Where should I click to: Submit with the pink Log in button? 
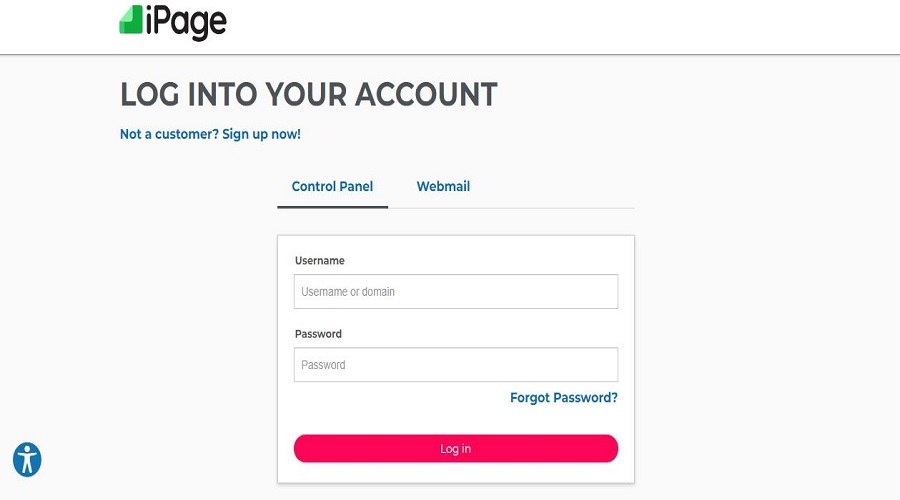(456, 448)
